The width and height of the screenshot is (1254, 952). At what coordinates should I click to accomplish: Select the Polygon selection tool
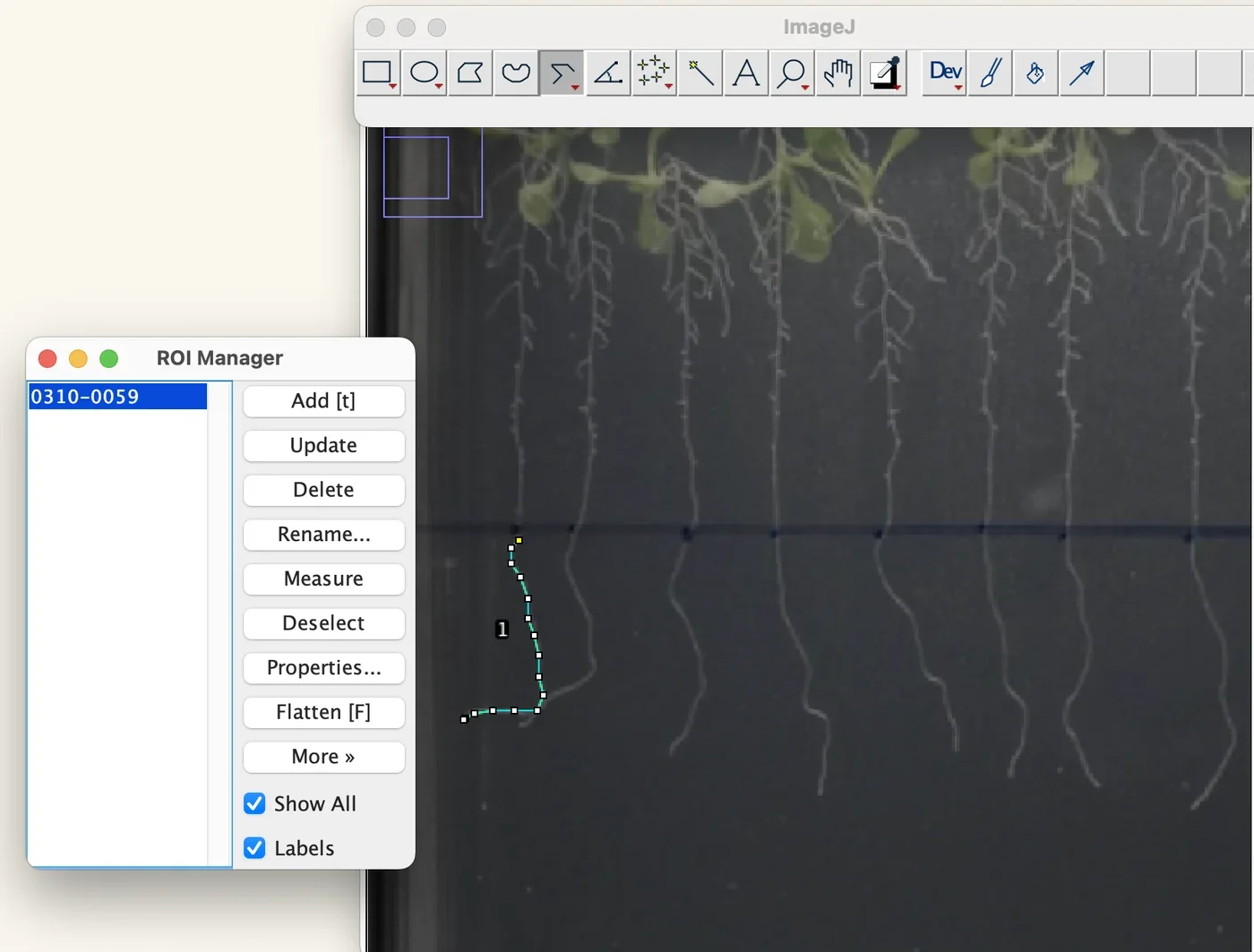point(470,73)
